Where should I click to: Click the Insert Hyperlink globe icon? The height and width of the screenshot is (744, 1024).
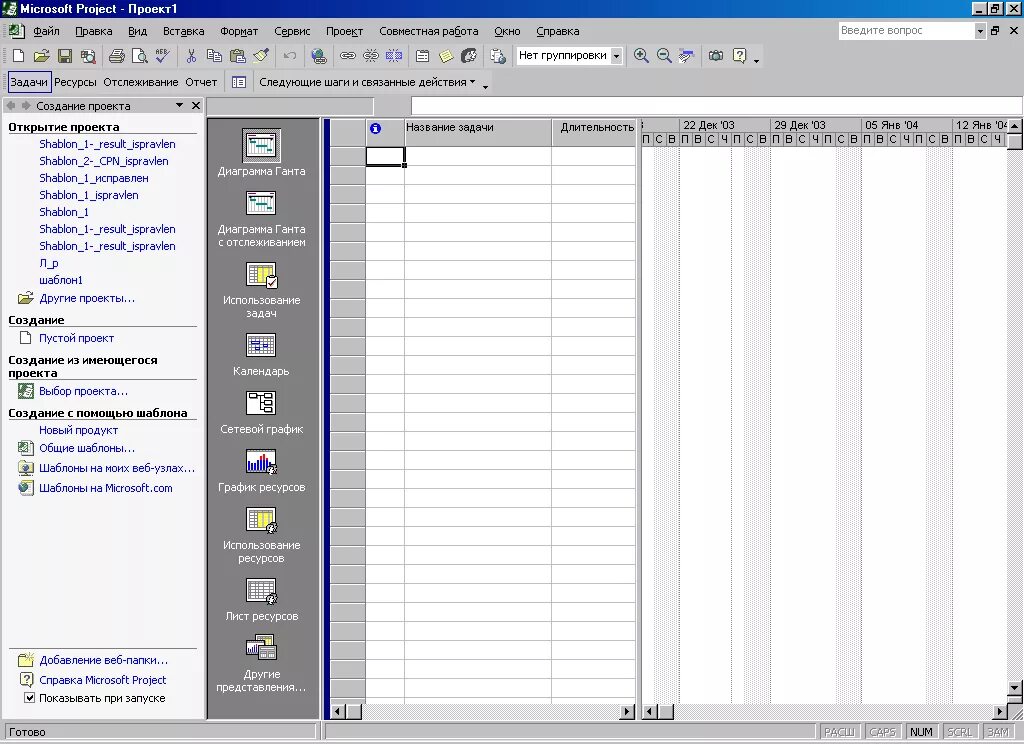(319, 56)
